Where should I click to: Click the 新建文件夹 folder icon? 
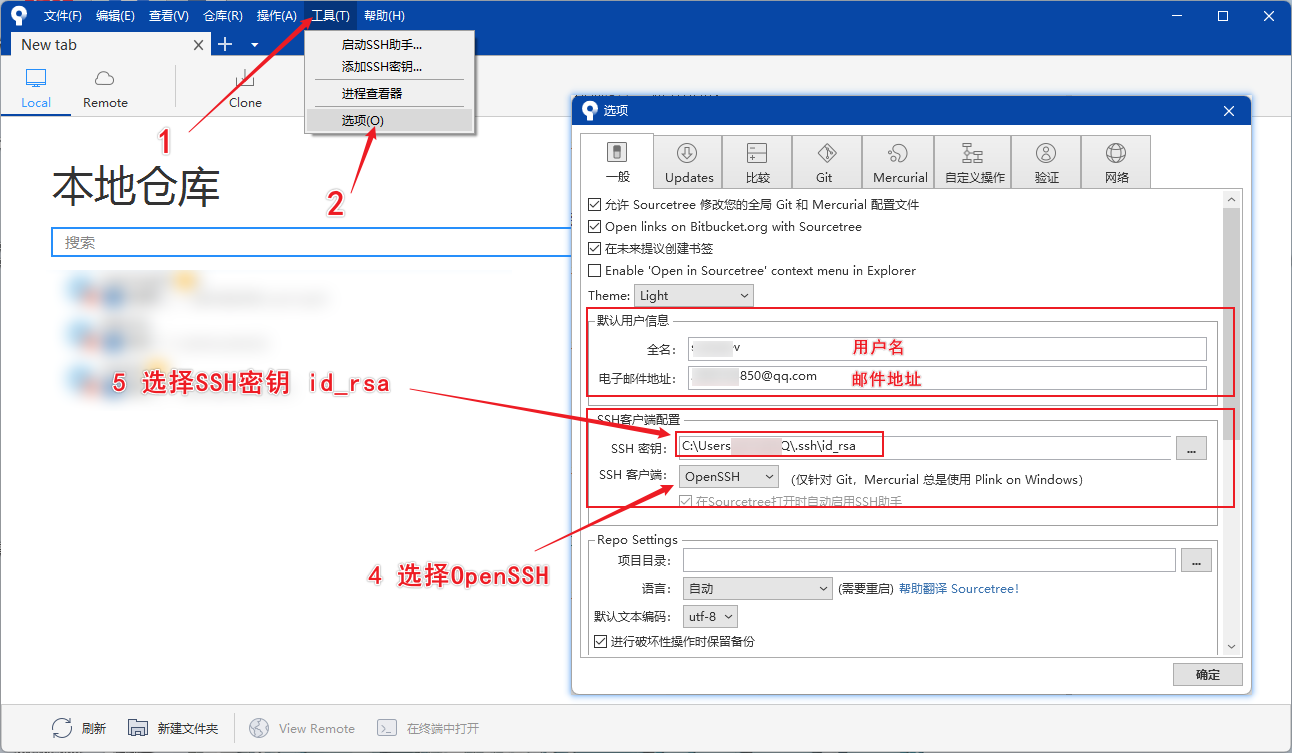(138, 728)
